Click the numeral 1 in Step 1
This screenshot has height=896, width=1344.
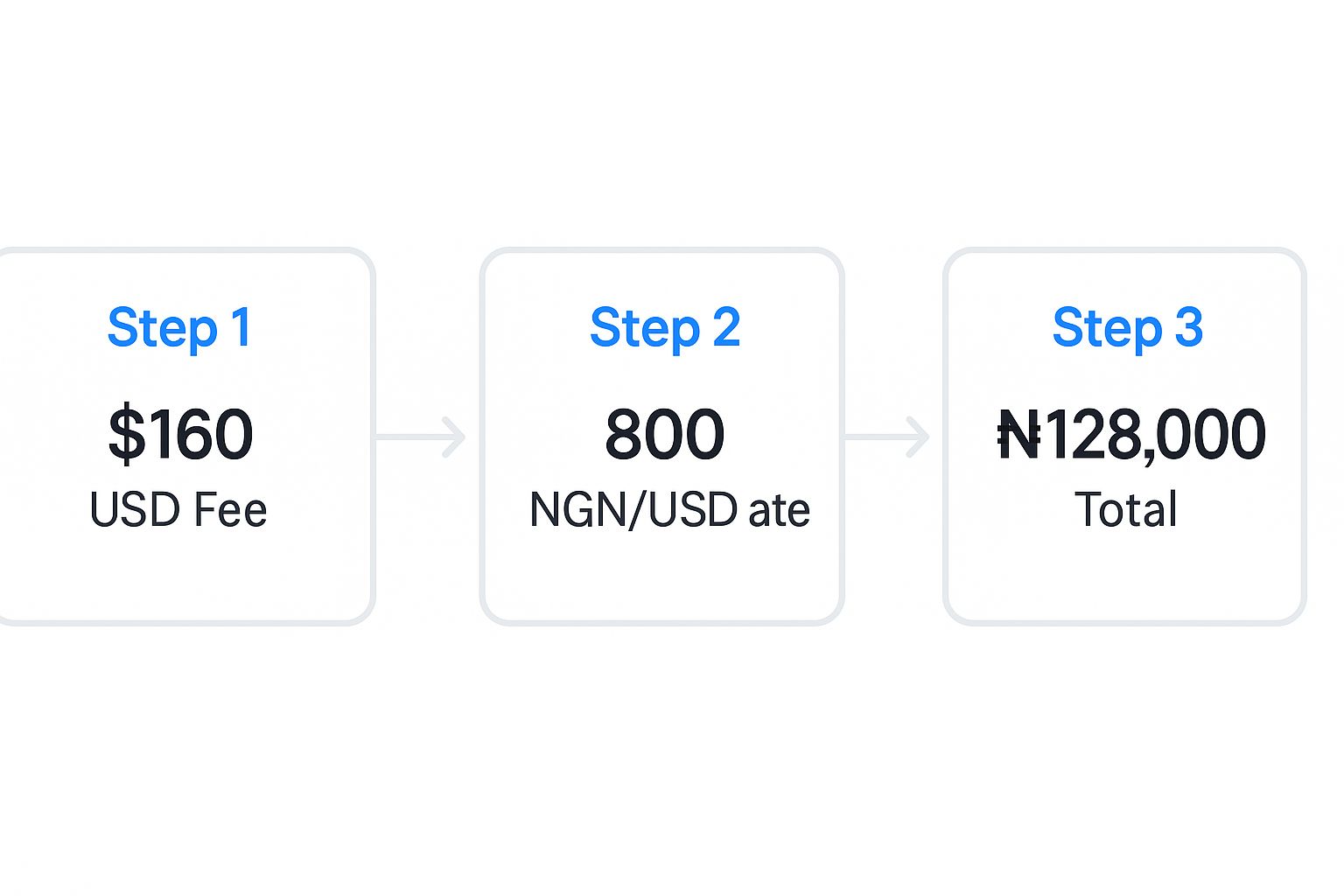pos(241,327)
